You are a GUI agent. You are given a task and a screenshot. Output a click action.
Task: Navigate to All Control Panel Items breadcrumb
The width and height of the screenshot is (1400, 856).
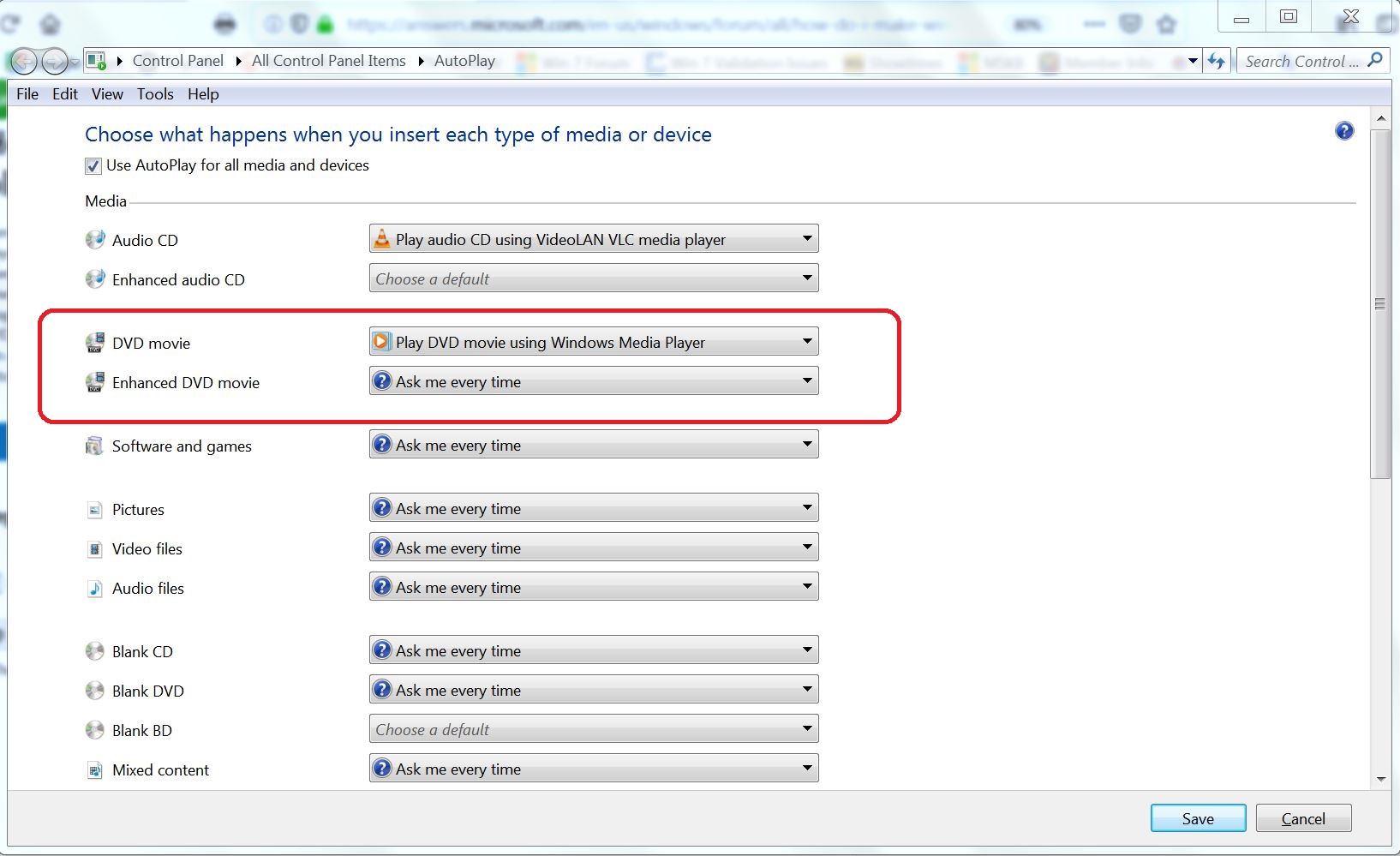329,61
